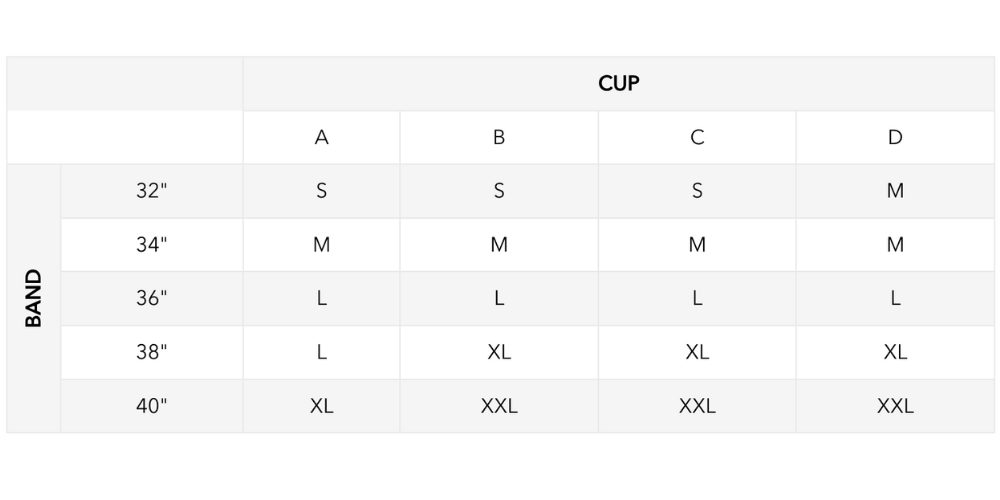Click size L for 36" band, C cup
Screen dimensions: 1000x500
pyautogui.click(x=697, y=299)
